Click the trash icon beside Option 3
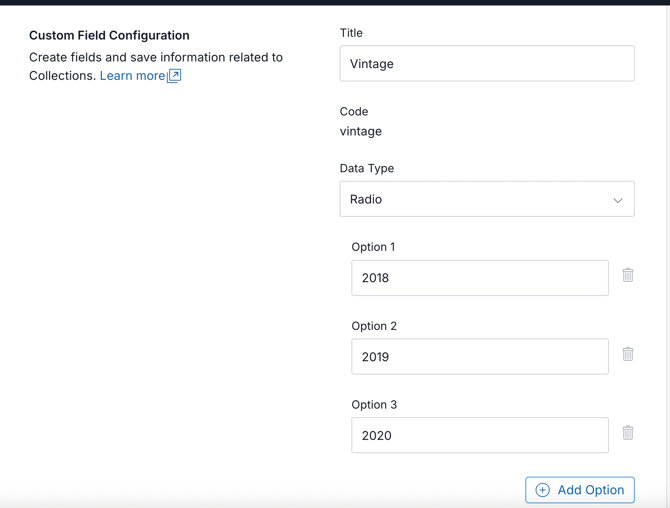The height and width of the screenshot is (508, 670). [x=628, y=433]
